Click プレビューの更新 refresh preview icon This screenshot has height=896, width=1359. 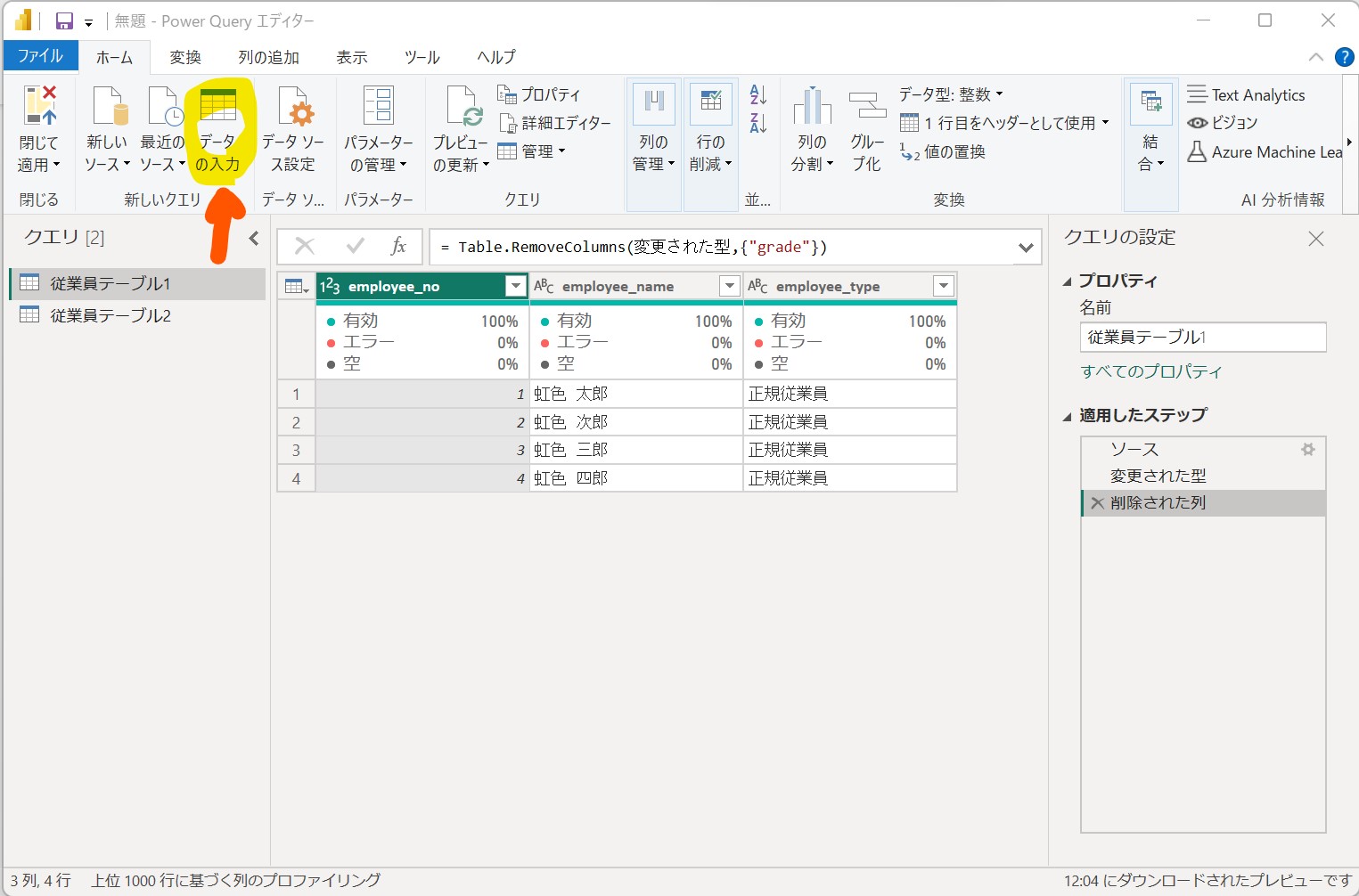tap(463, 107)
